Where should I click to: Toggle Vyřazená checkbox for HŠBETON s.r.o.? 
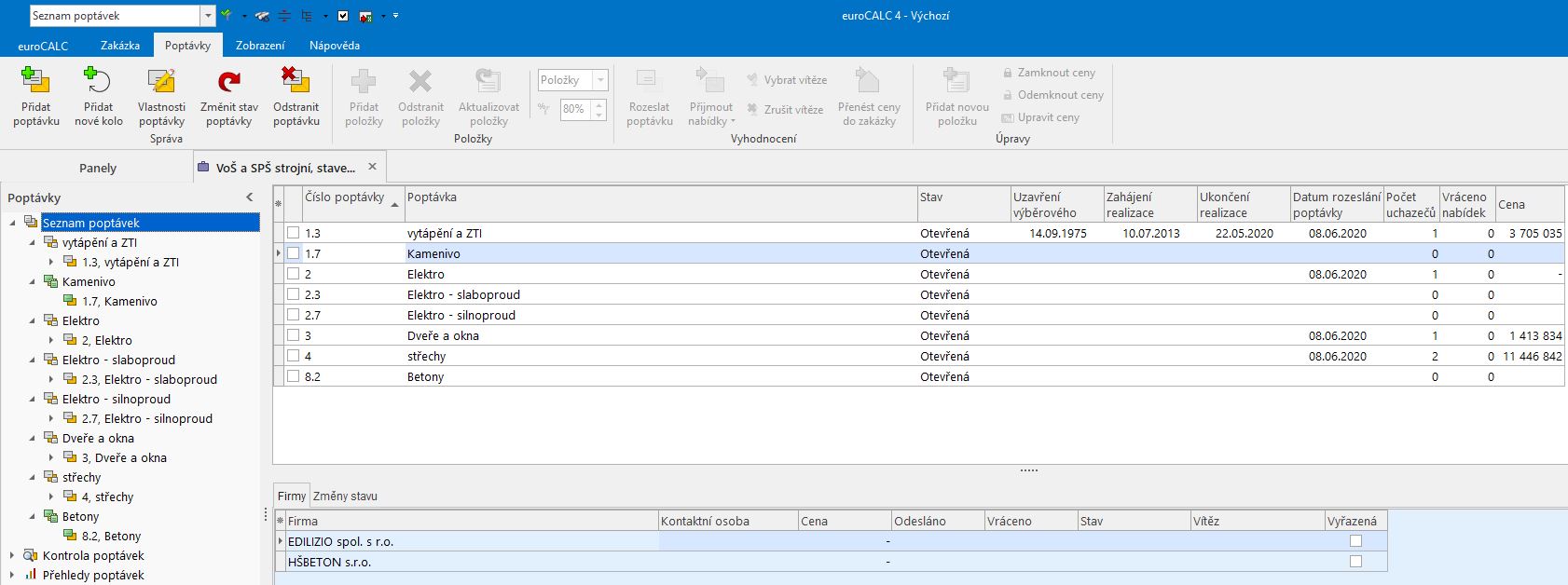pyautogui.click(x=1355, y=562)
